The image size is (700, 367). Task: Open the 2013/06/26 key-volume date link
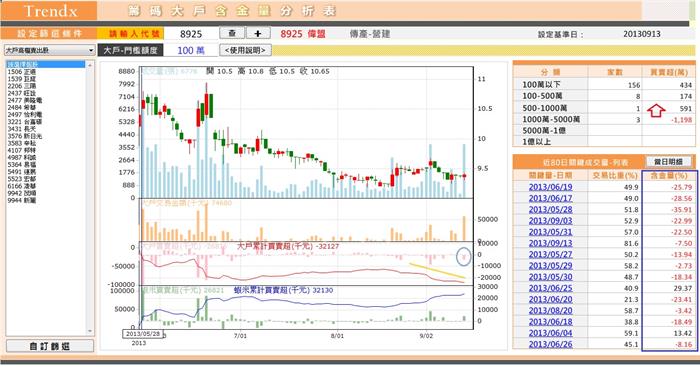(x=550, y=344)
